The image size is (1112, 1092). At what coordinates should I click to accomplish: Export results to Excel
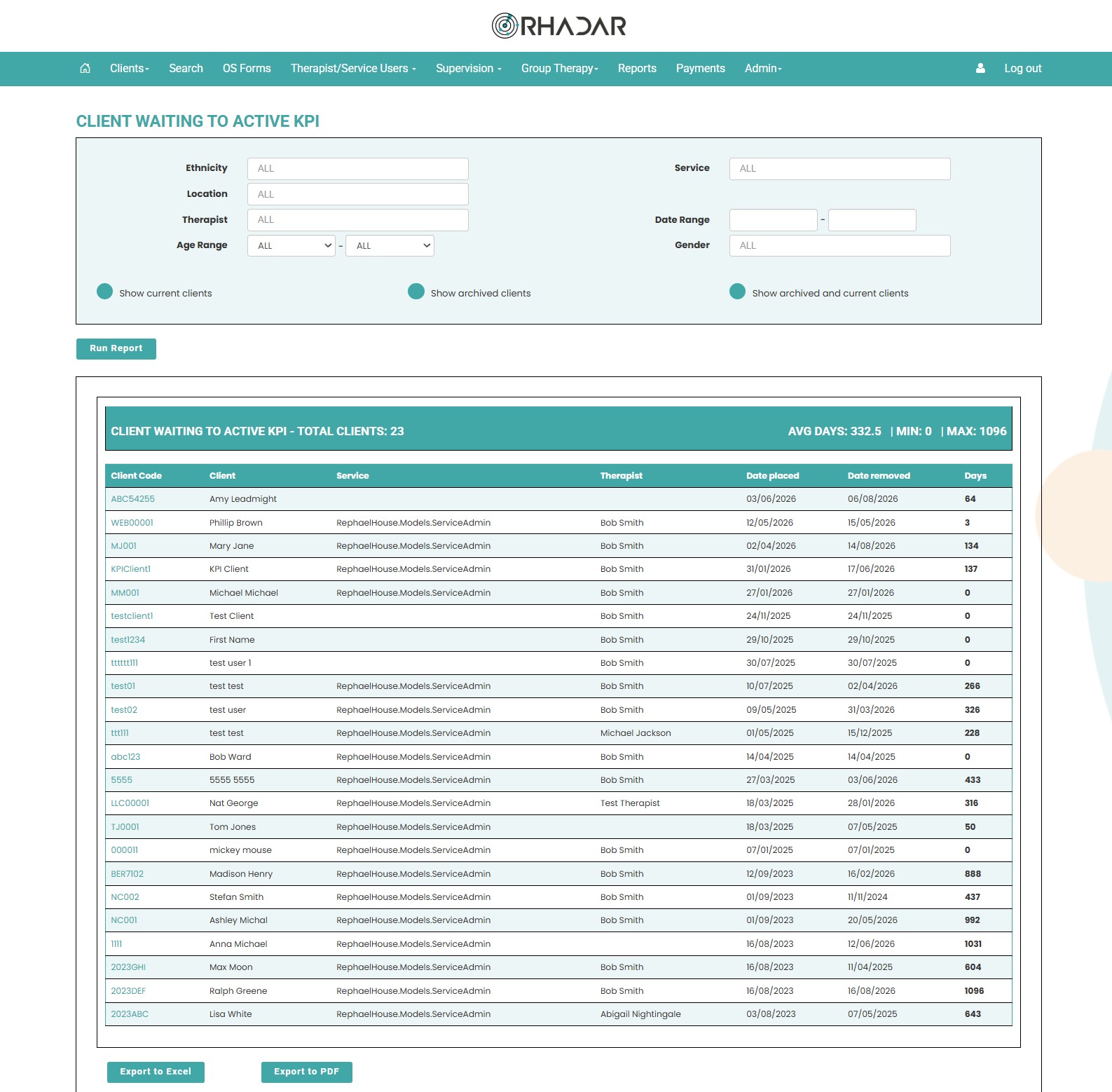(x=156, y=1072)
